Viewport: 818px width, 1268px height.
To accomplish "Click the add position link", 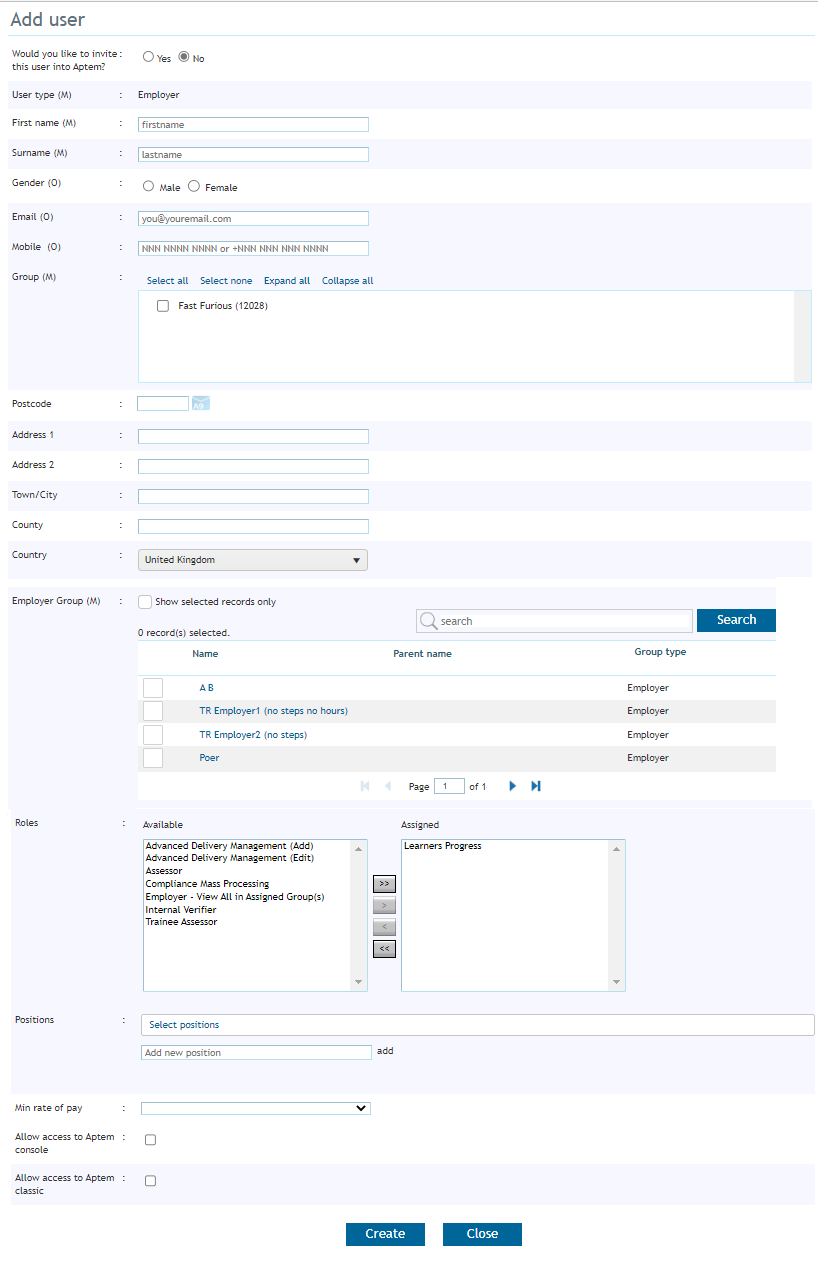I will [x=385, y=1051].
